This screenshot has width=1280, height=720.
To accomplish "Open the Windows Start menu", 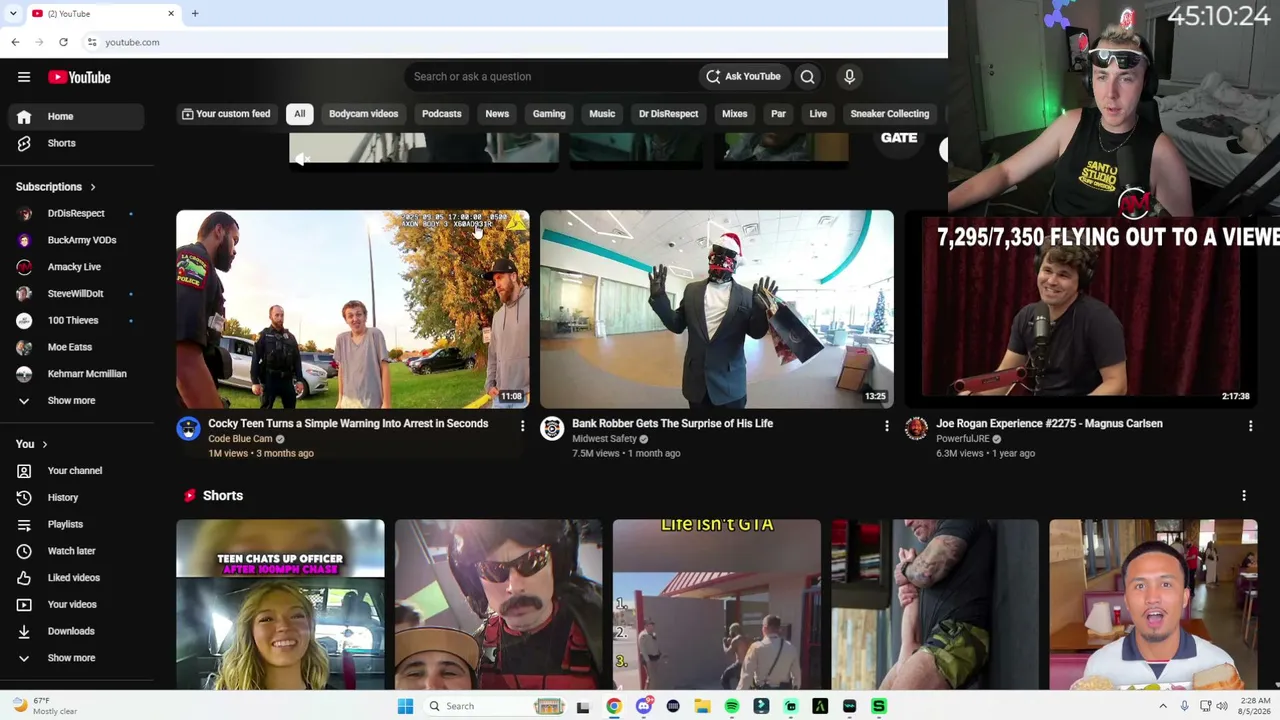I will pos(405,706).
